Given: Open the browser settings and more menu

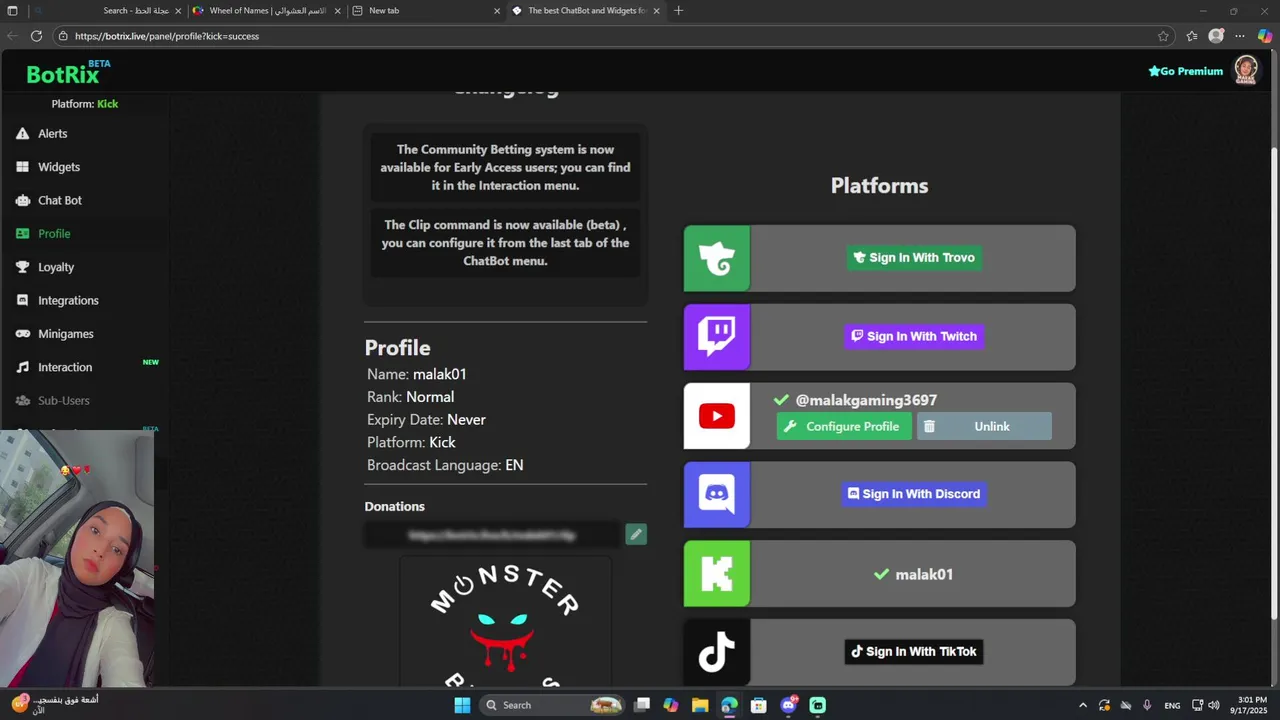Looking at the screenshot, I should pos(1240,36).
